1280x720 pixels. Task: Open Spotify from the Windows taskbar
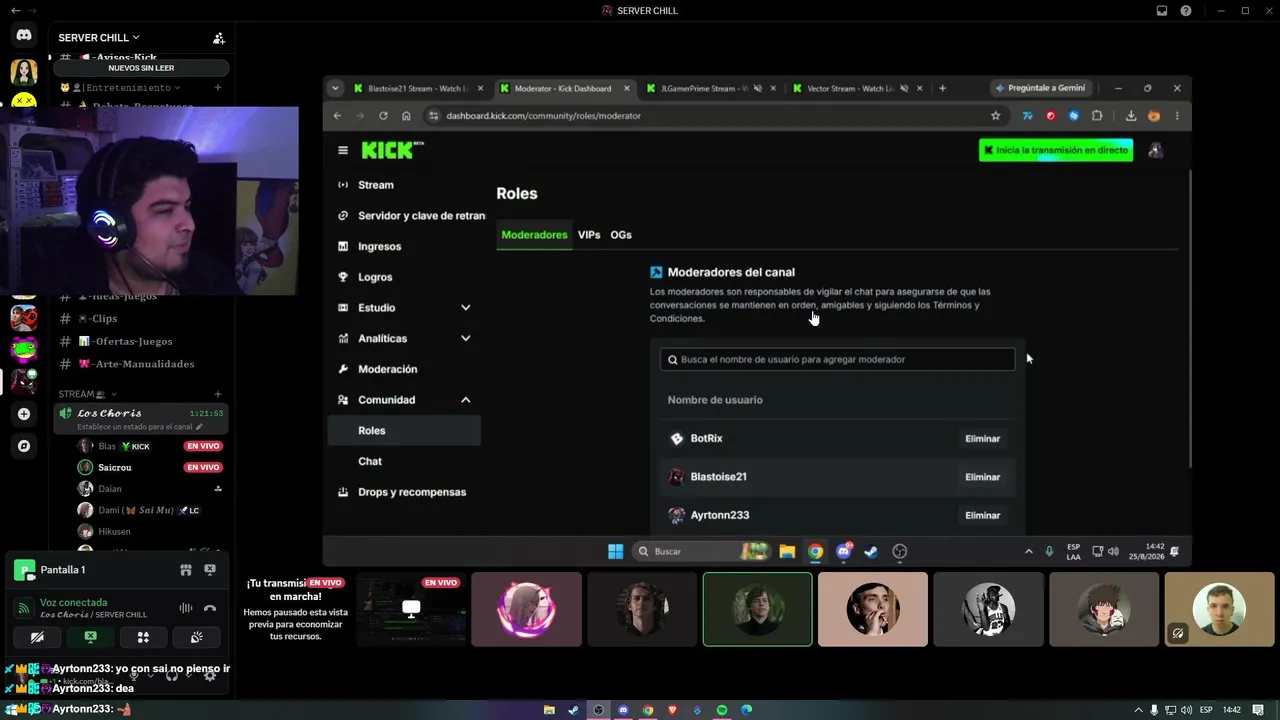pos(721,710)
